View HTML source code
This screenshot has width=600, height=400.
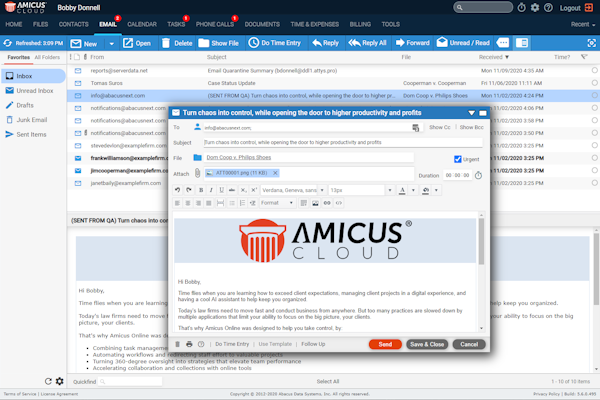point(339,203)
